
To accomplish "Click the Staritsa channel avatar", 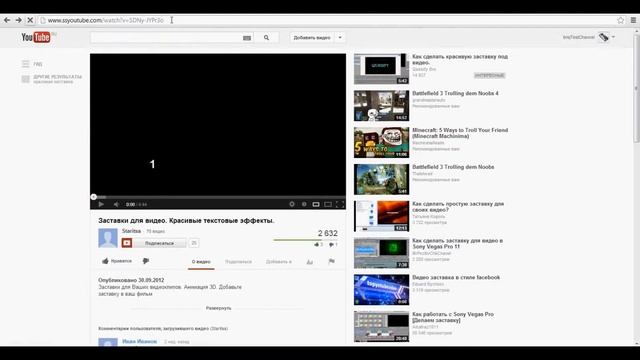I will pyautogui.click(x=108, y=238).
